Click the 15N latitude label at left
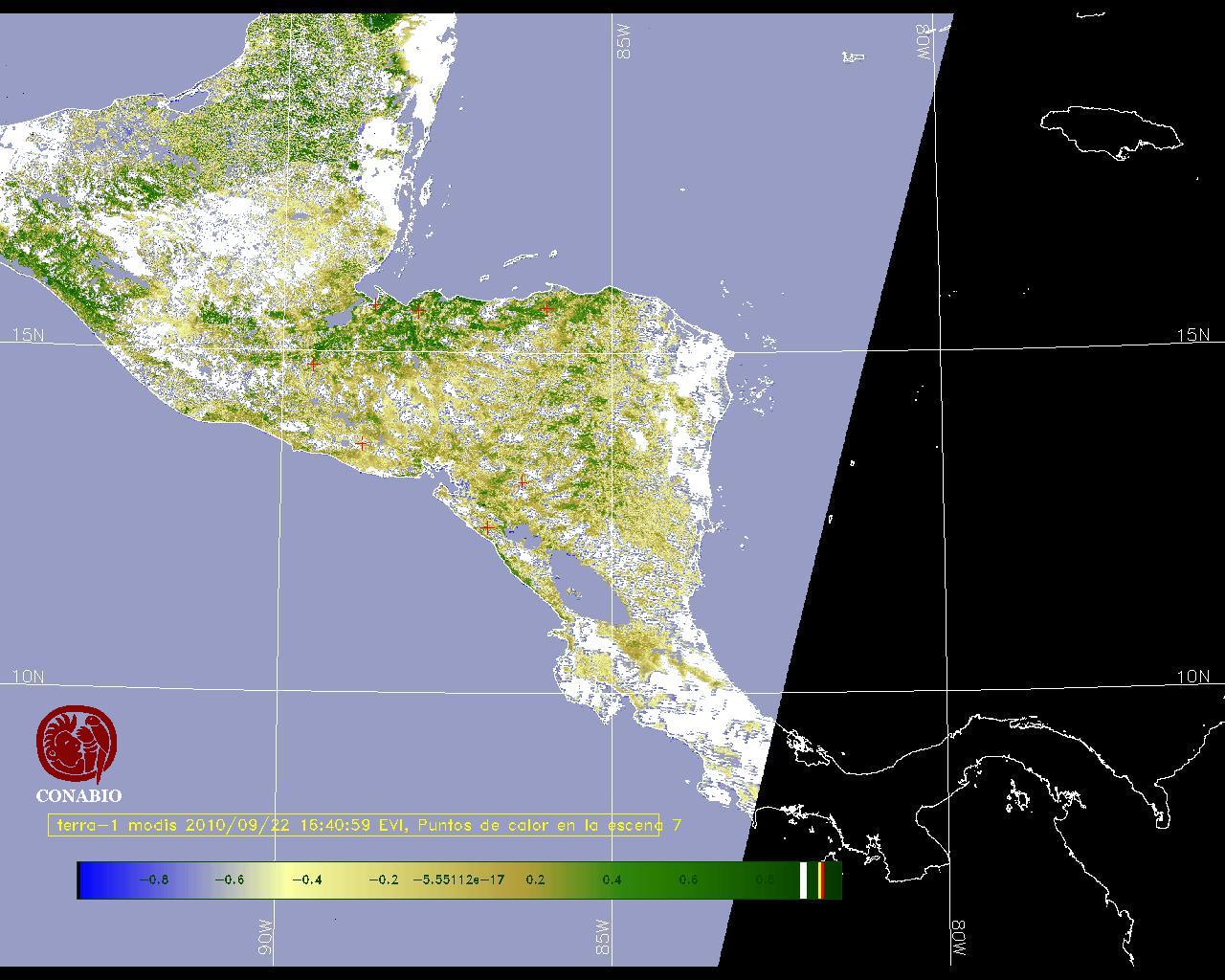 point(28,335)
